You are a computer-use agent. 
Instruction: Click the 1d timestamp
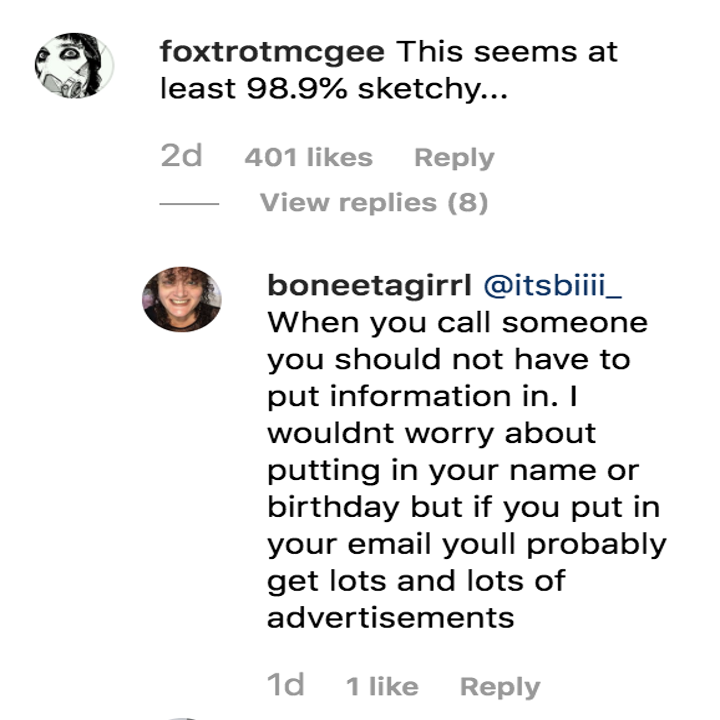click(286, 686)
